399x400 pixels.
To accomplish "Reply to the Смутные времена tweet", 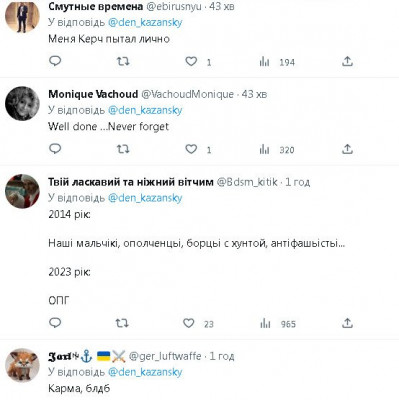I will pos(55,61).
